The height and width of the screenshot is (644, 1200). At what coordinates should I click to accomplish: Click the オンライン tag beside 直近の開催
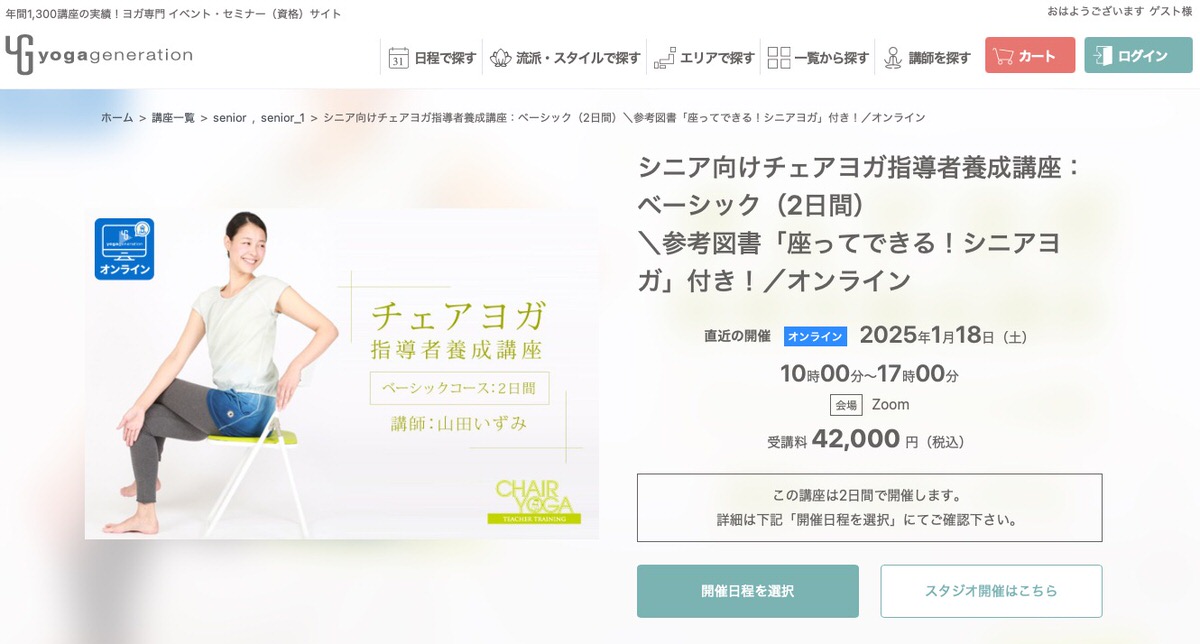pyautogui.click(x=815, y=337)
